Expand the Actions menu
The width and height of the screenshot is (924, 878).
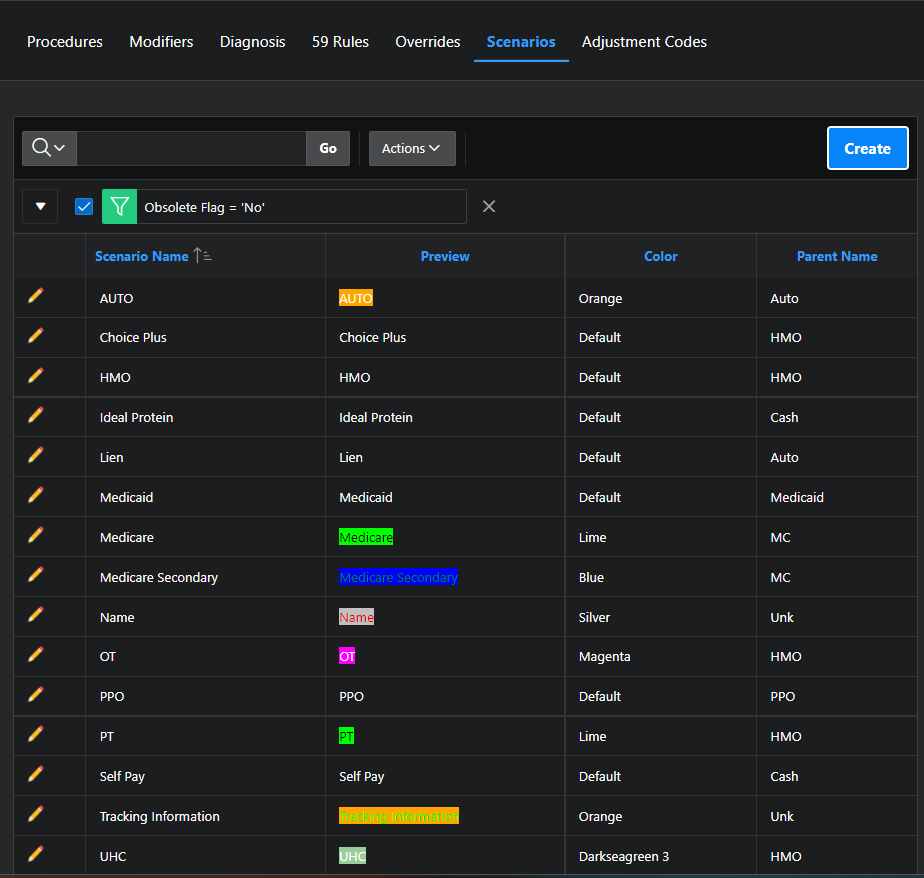(412, 148)
